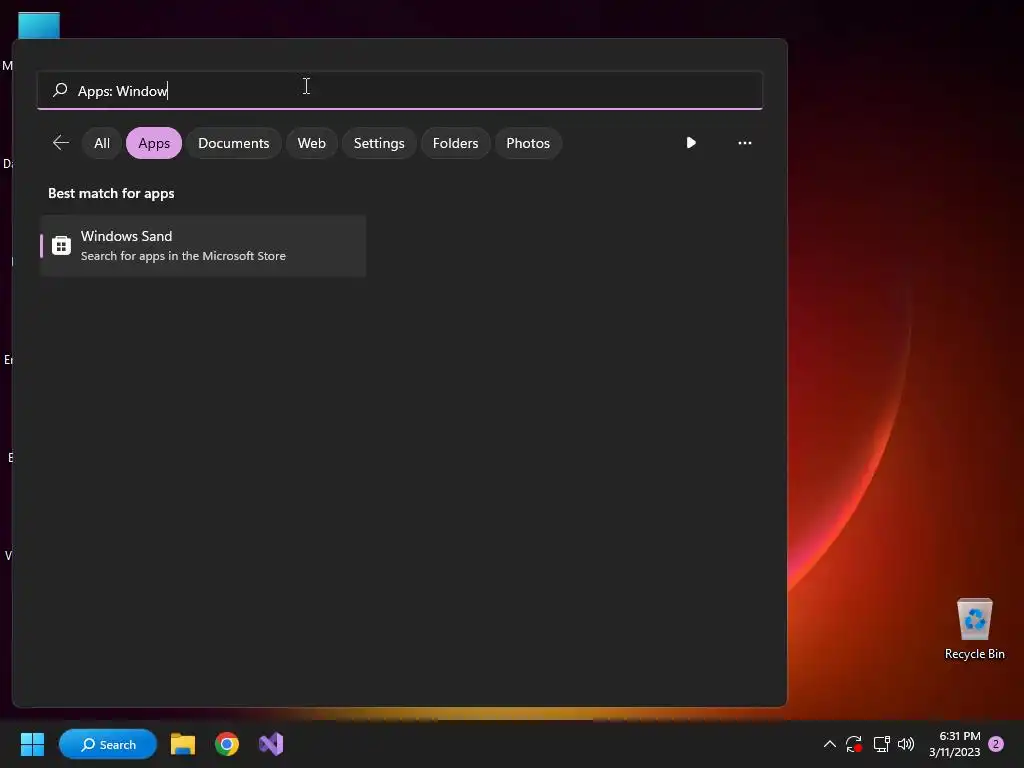The image size is (1024, 768).
Task: Select the Recycle Bin desktop icon
Action: (x=974, y=629)
